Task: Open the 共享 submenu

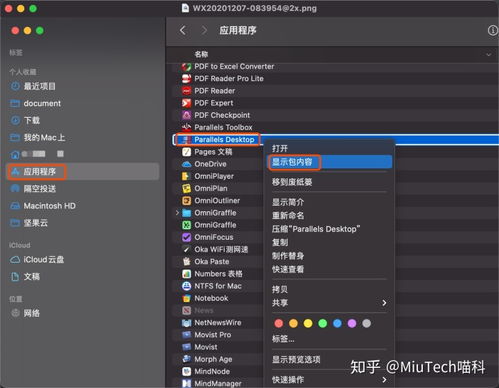Action: pyautogui.click(x=329, y=303)
